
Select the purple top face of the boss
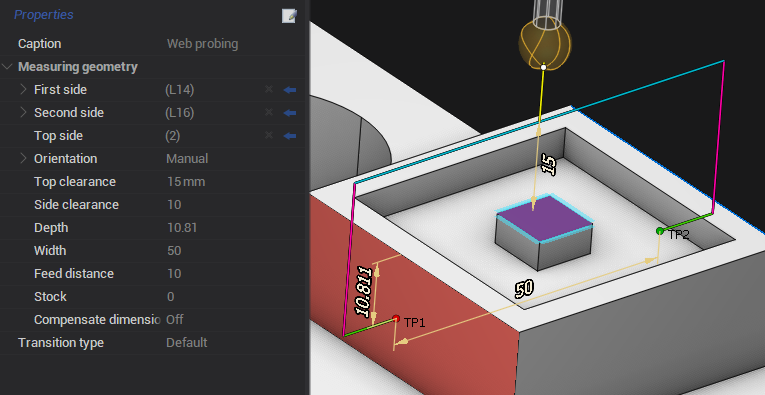544,217
